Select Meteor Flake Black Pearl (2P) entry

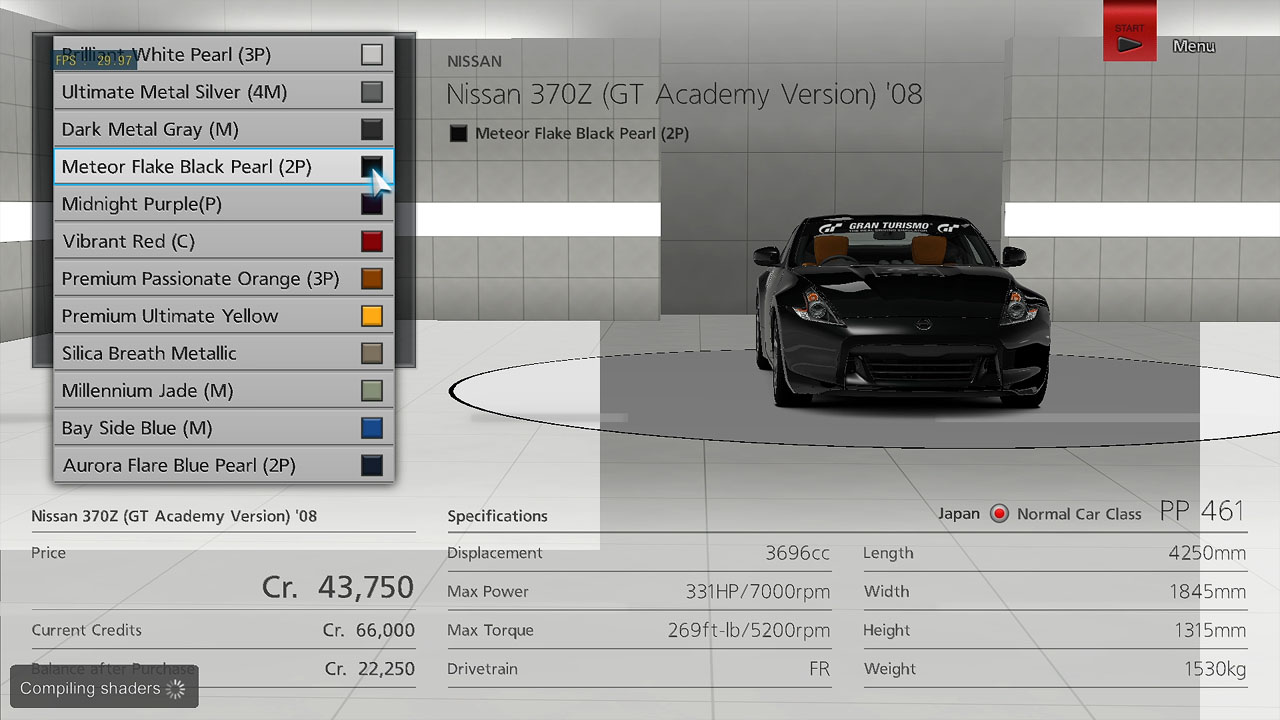(224, 166)
